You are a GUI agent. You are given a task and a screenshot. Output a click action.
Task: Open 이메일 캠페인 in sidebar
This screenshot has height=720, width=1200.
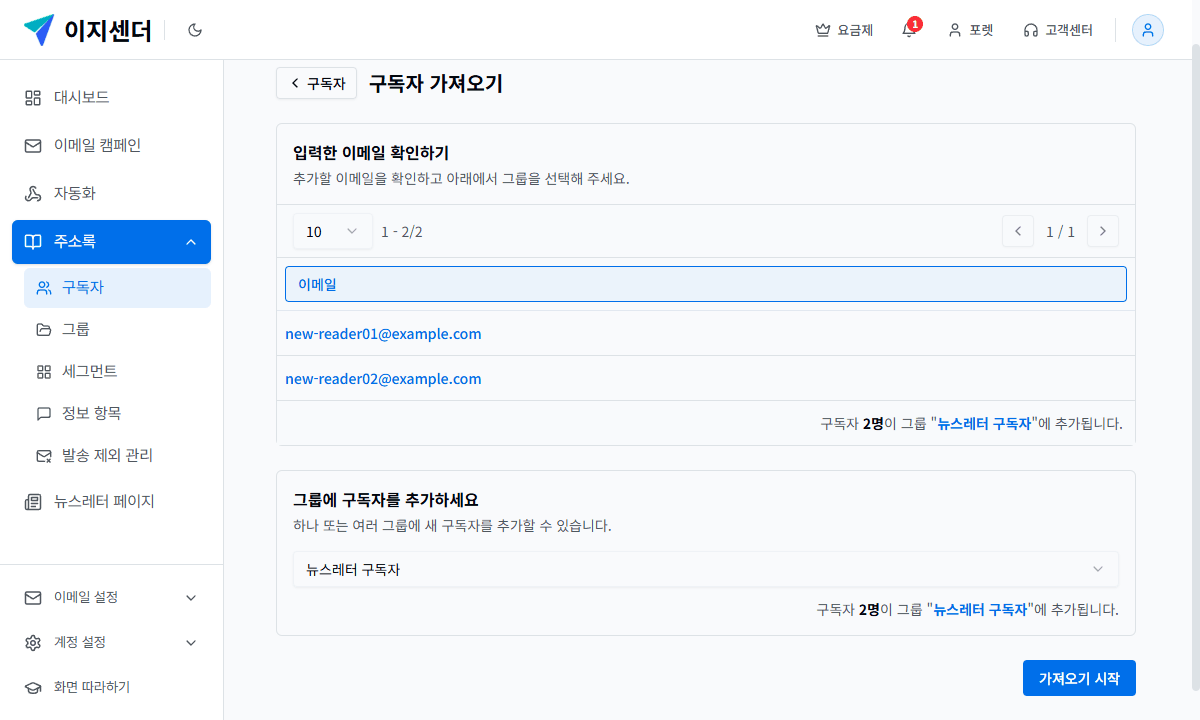pos(112,145)
